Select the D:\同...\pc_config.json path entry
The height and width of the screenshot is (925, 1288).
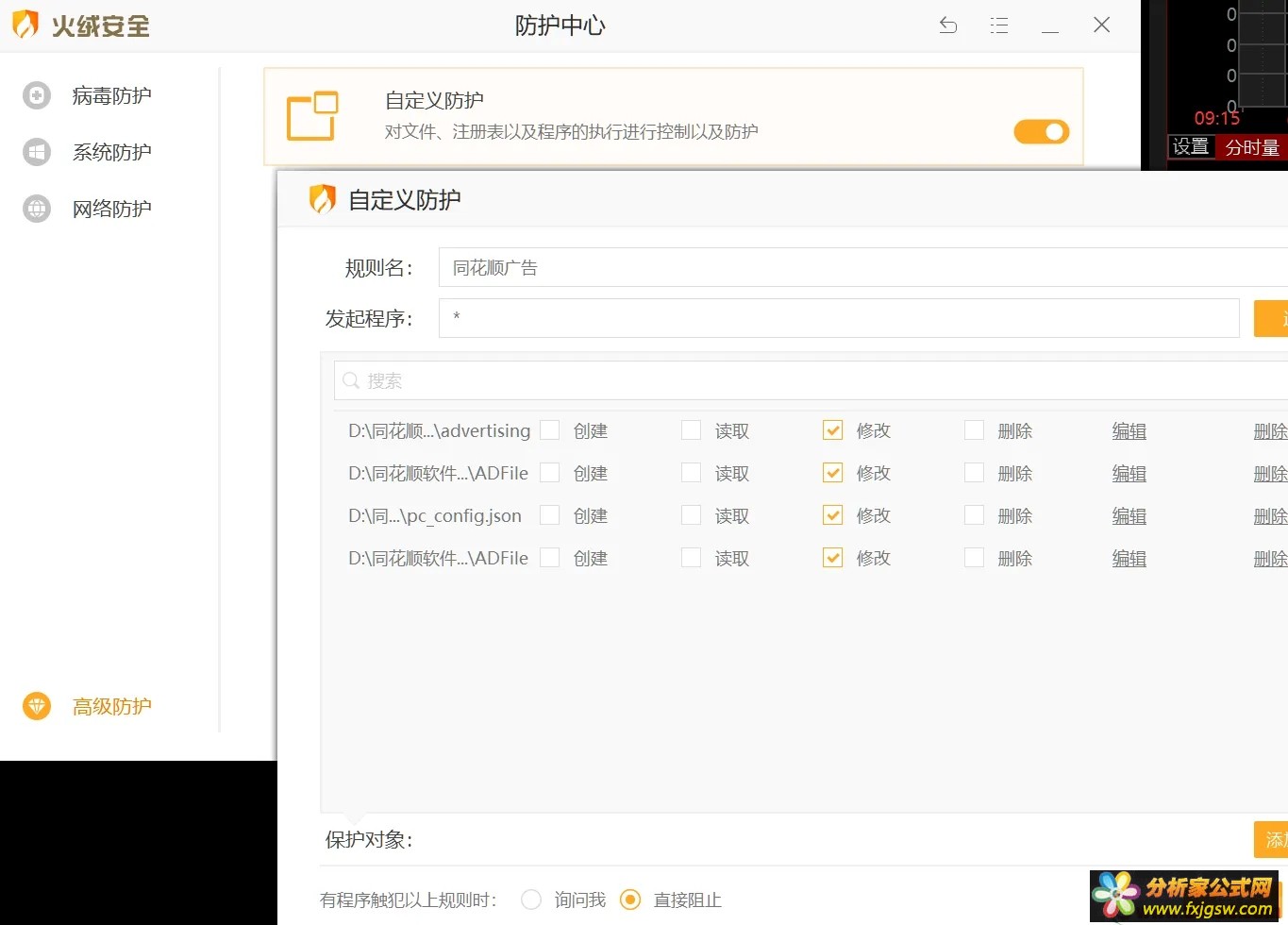click(x=435, y=515)
